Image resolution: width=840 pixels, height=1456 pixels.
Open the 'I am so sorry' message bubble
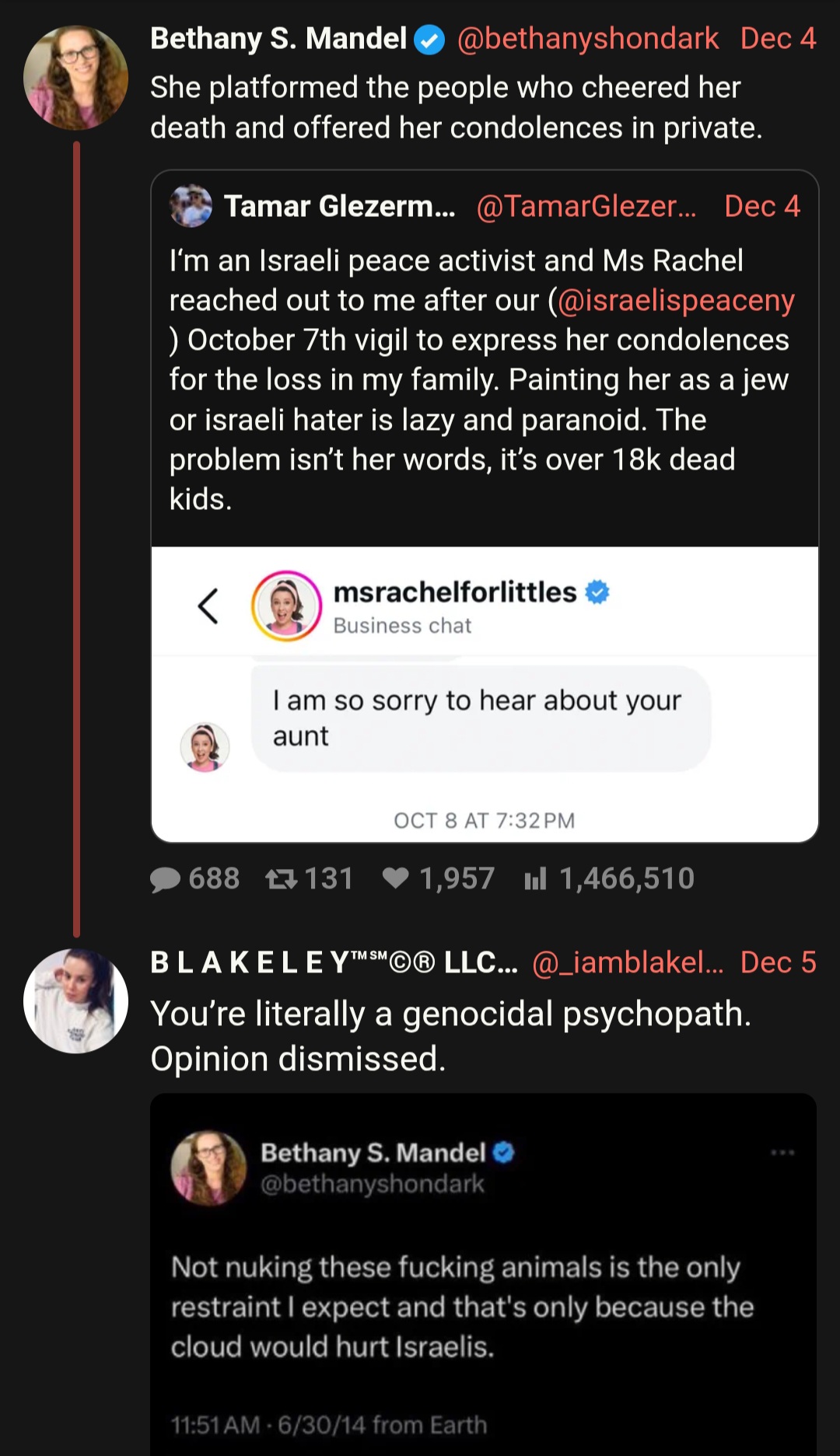pyautogui.click(x=481, y=718)
